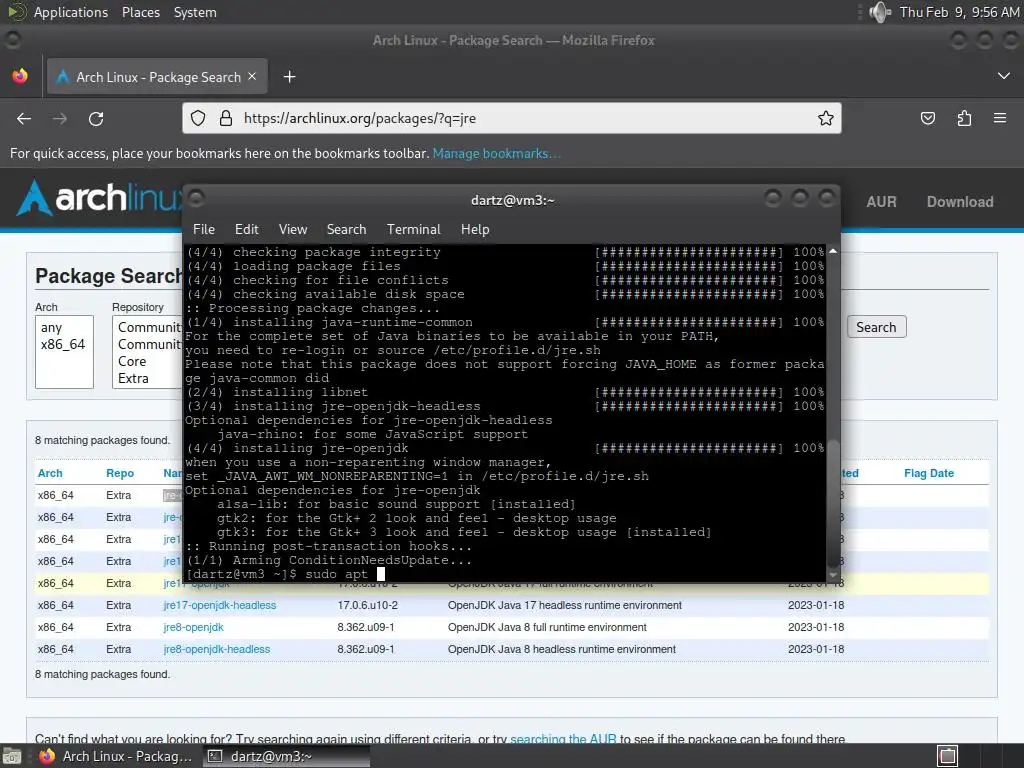1024x768 pixels.
Task: Open a new Firefox tab
Action: click(x=289, y=77)
